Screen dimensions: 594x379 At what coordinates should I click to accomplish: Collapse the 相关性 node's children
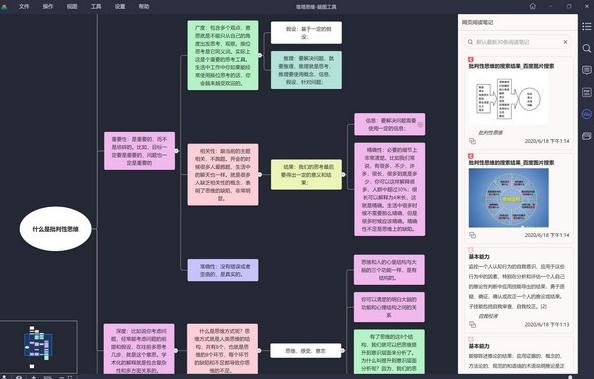tap(260, 175)
